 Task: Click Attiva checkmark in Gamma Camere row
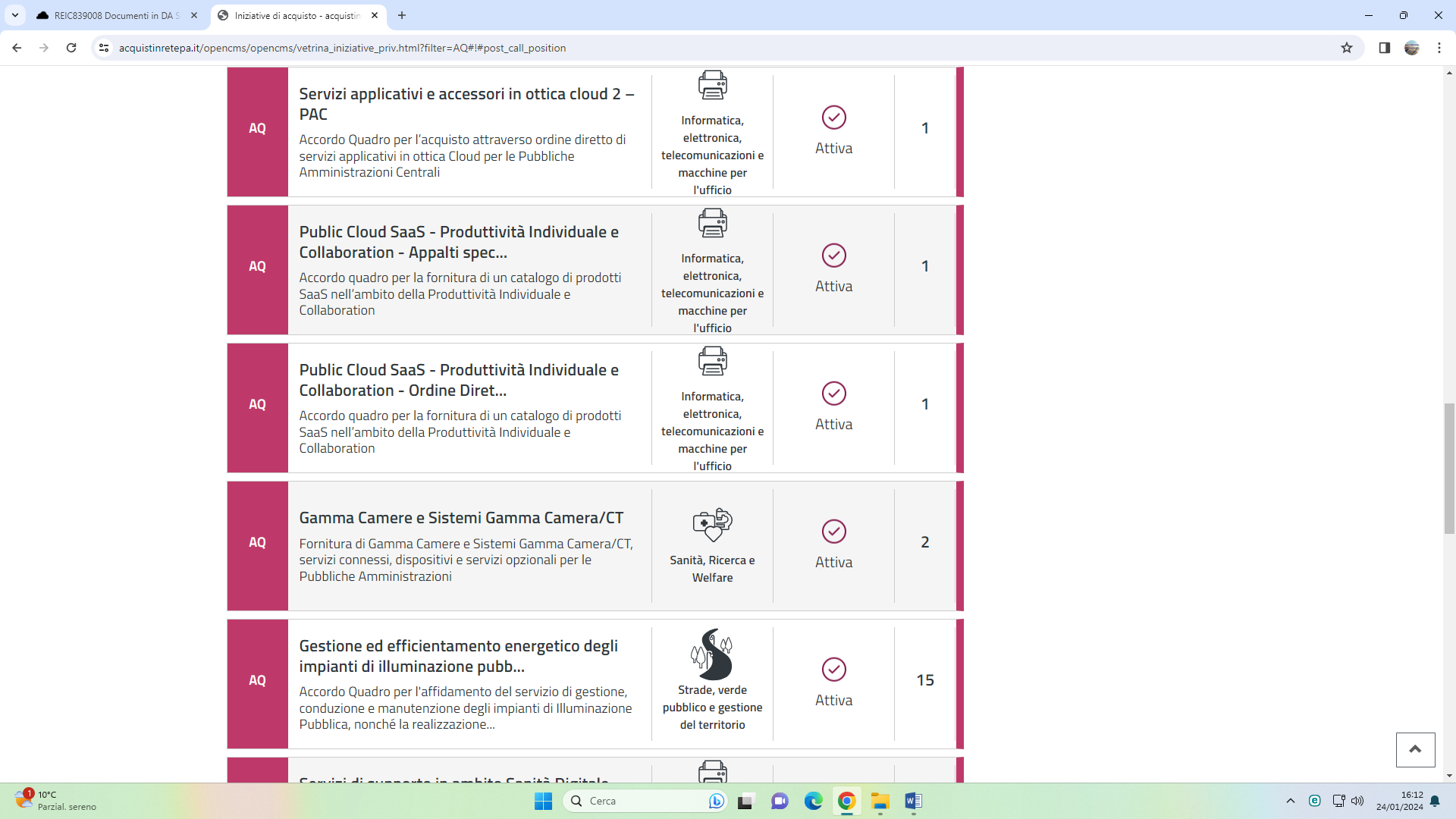833,532
